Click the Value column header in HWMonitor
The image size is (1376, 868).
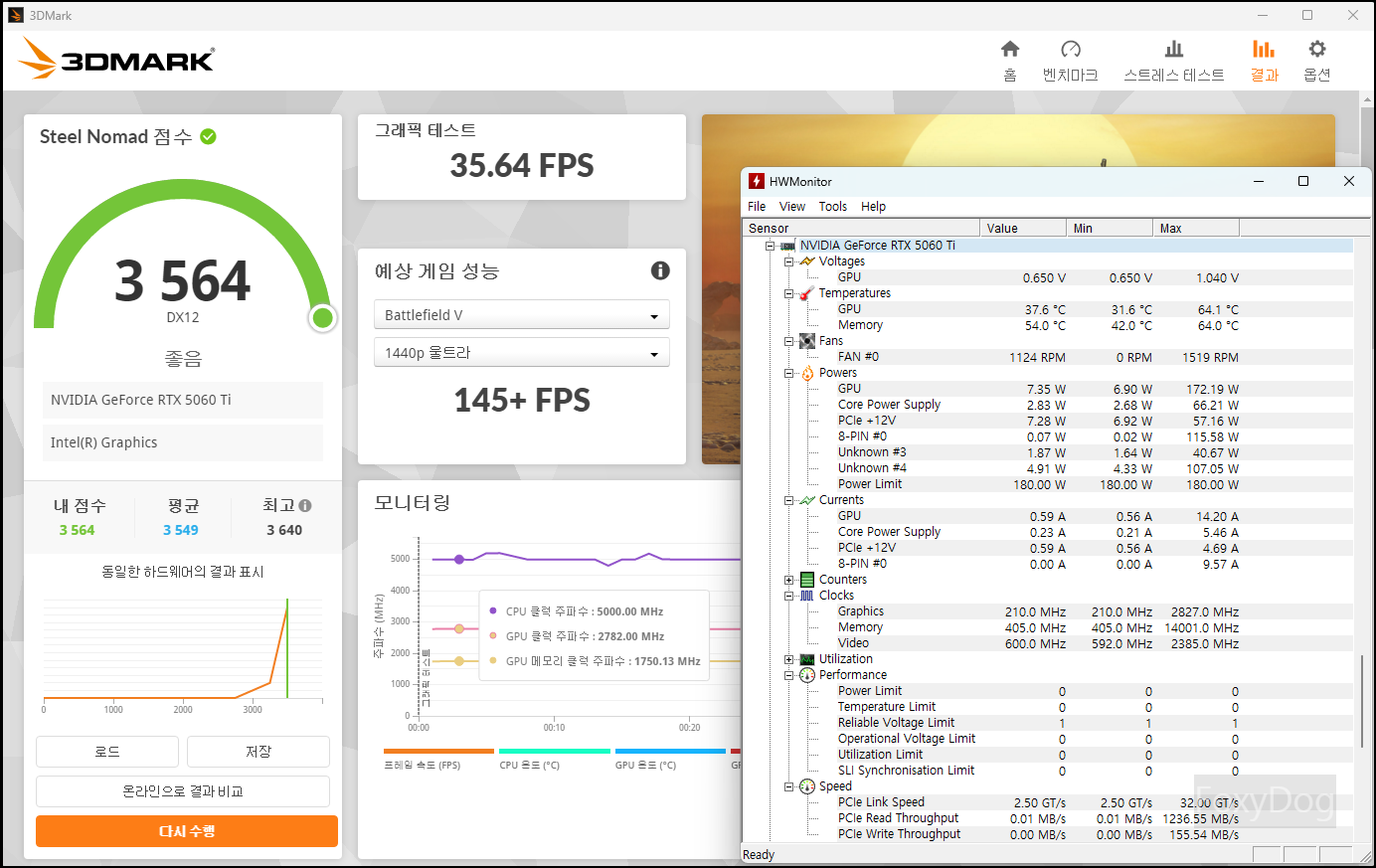point(1023,228)
